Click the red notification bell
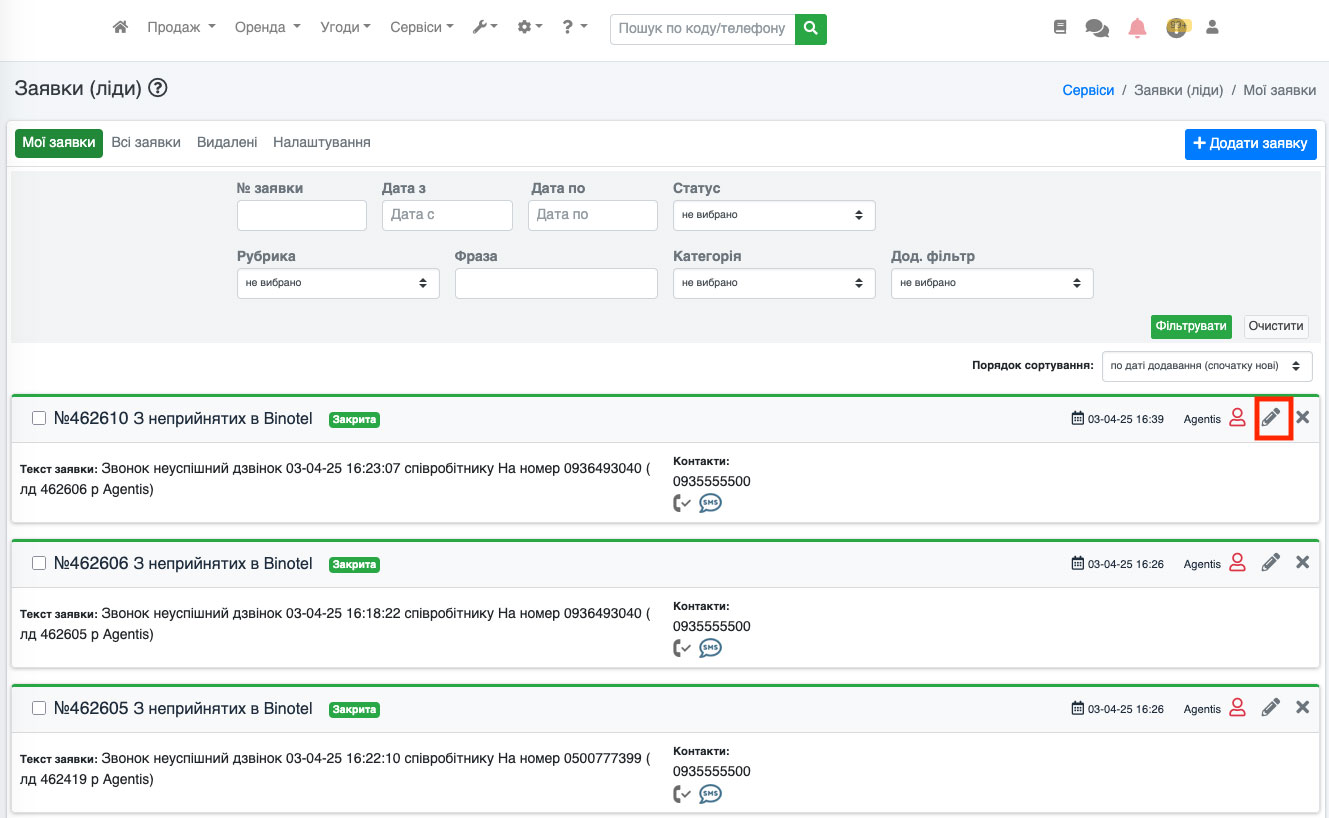 point(1137,29)
